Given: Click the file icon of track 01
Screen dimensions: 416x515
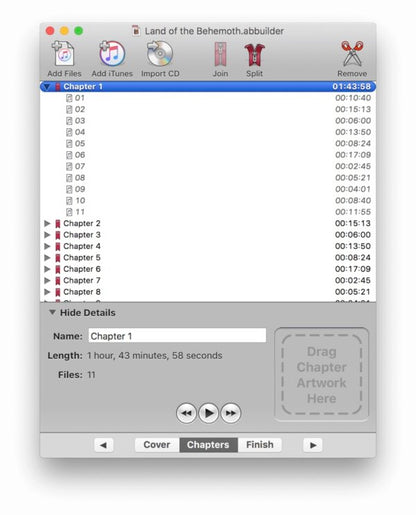Looking at the screenshot, I should (x=69, y=98).
